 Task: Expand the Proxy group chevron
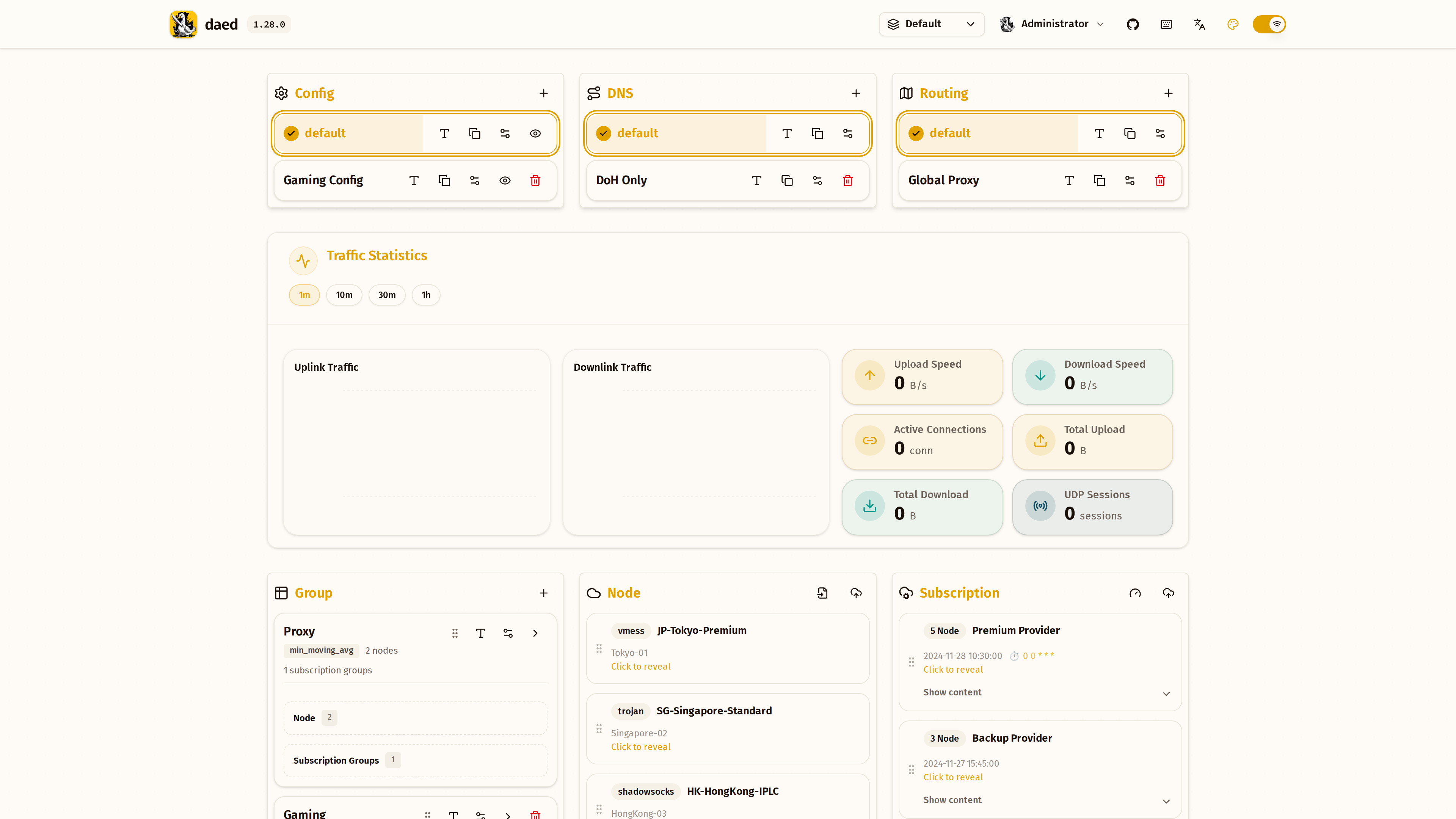coord(535,633)
